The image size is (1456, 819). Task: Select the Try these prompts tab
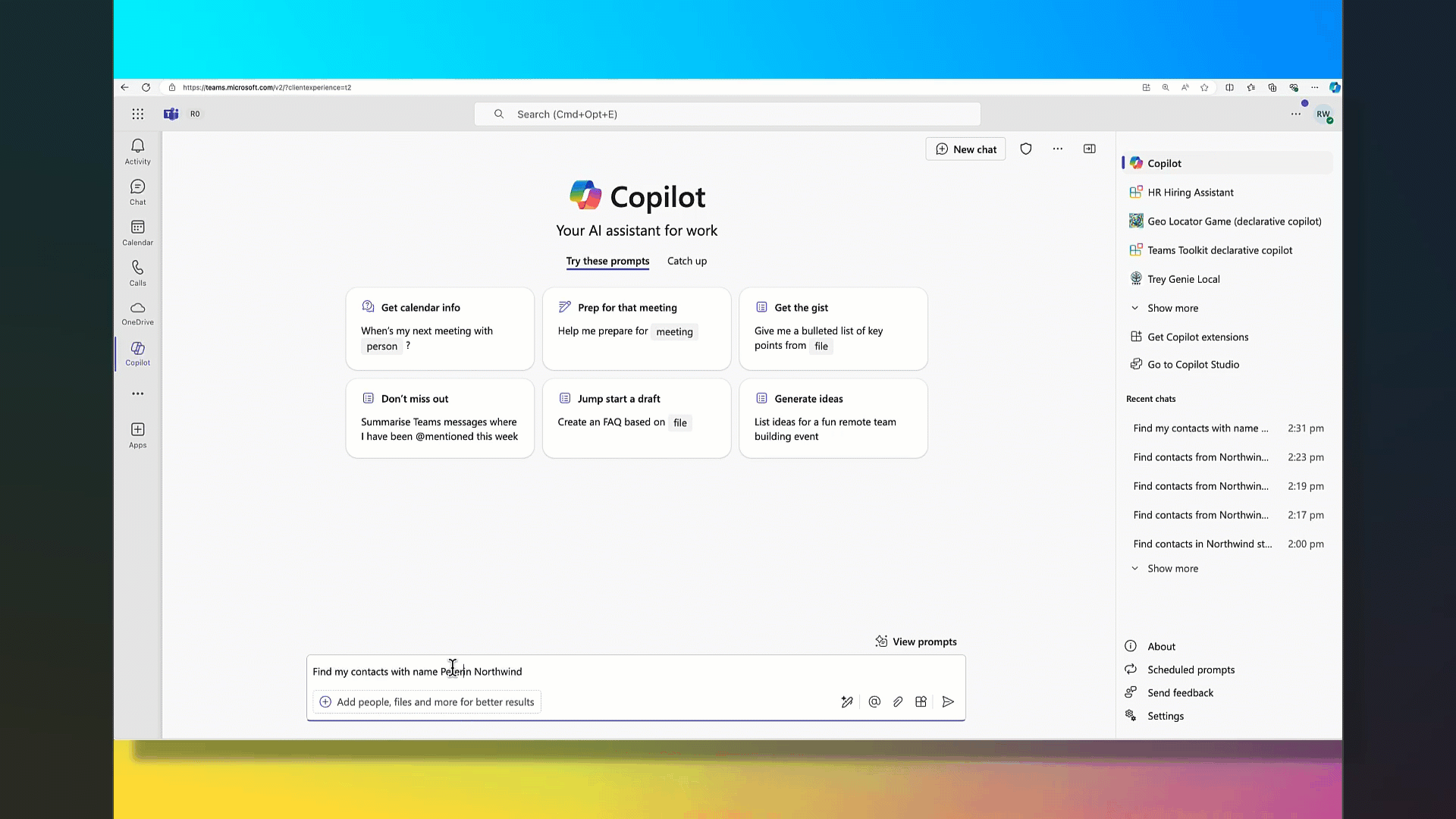pos(608,261)
